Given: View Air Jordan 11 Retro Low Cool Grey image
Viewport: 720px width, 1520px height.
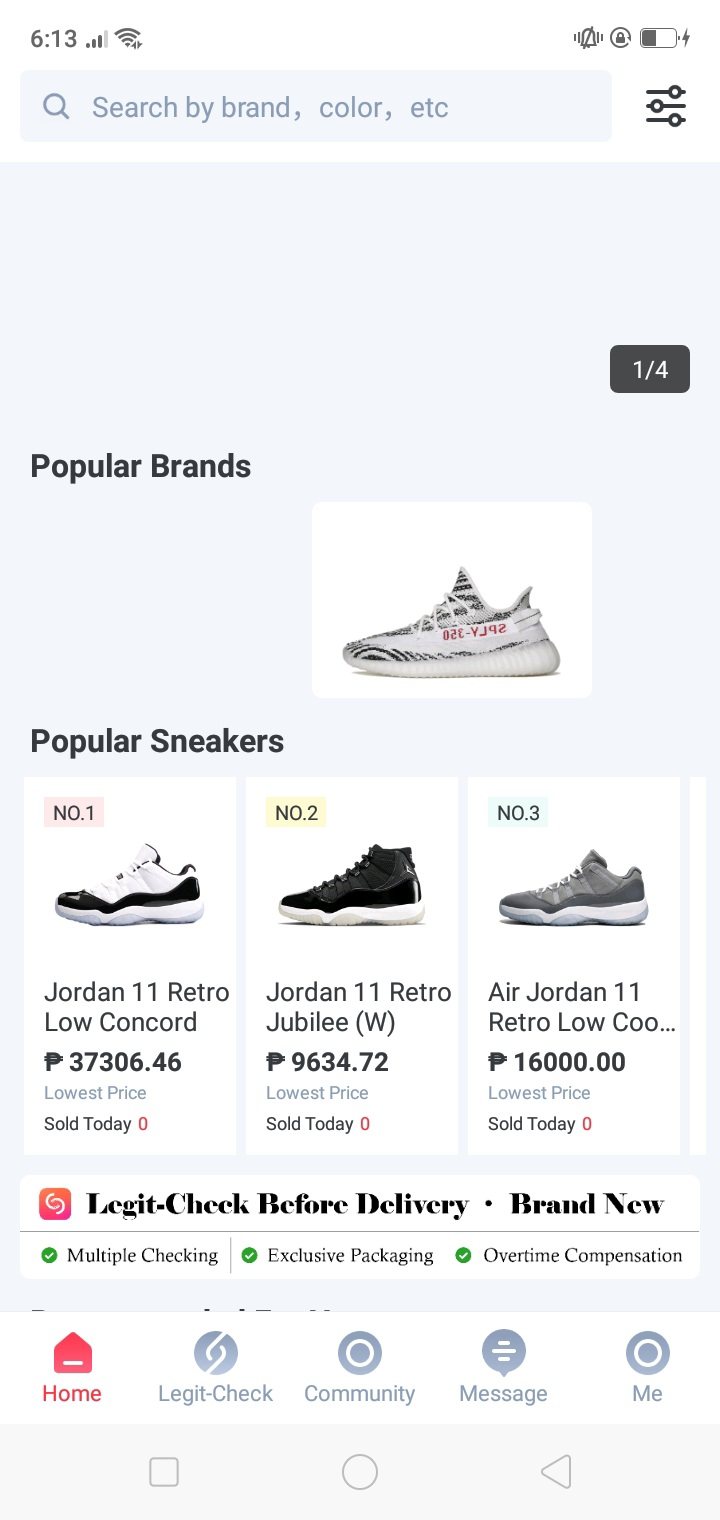Looking at the screenshot, I should click(x=574, y=884).
